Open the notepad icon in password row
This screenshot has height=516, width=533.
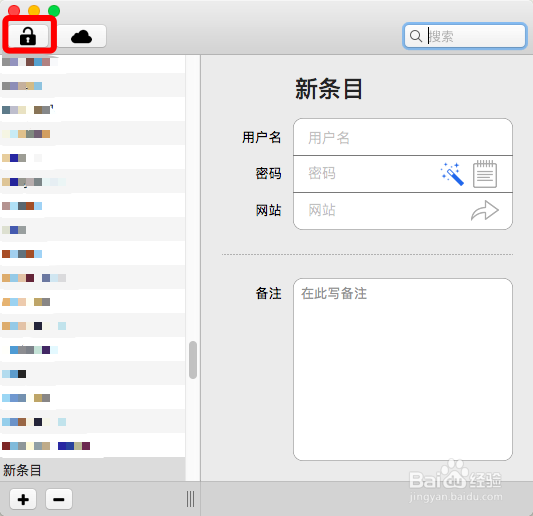[485, 174]
